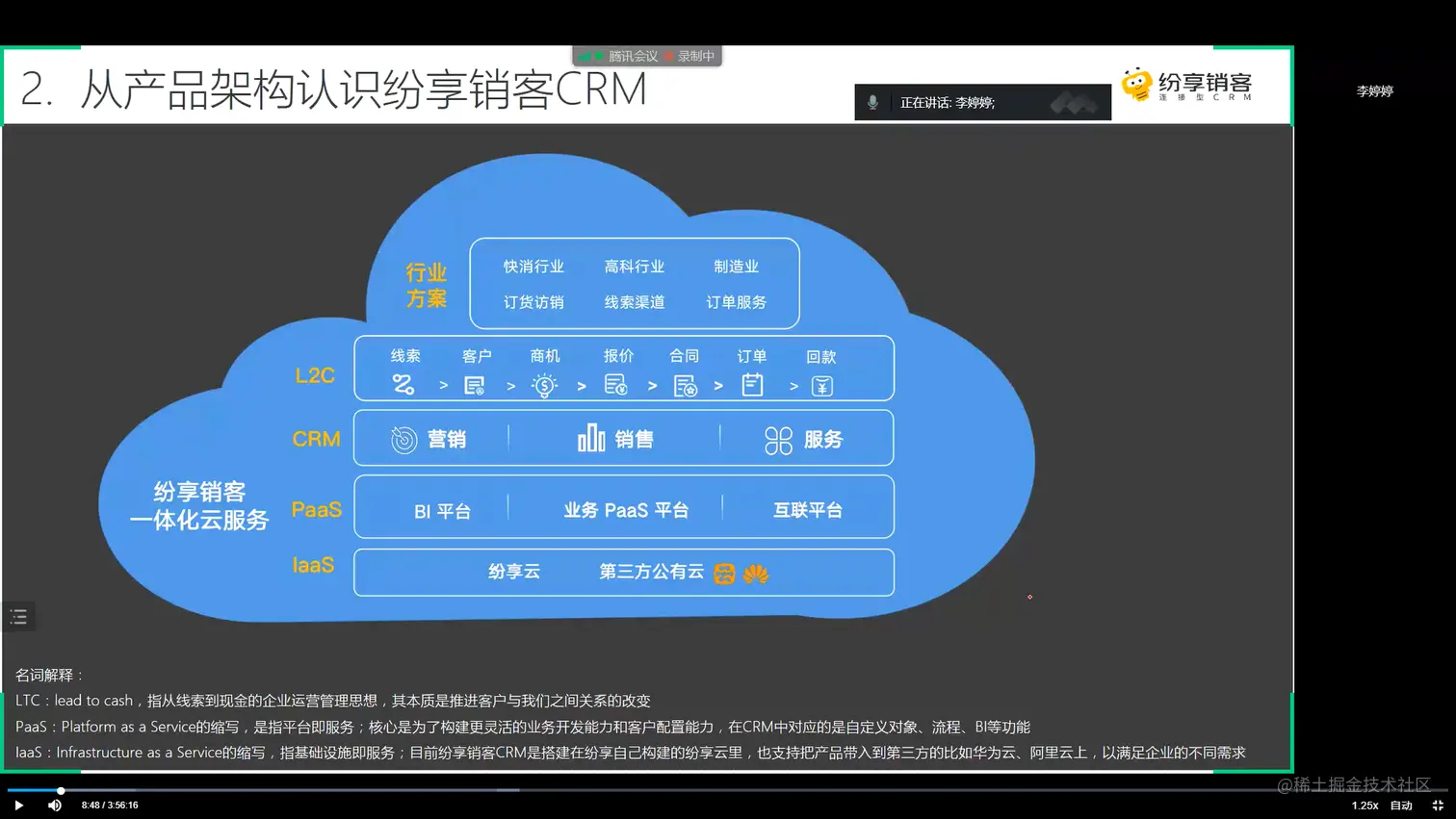This screenshot has height=819, width=1456.
Task: Click the 服务 four-circle icon
Action: [778, 441]
